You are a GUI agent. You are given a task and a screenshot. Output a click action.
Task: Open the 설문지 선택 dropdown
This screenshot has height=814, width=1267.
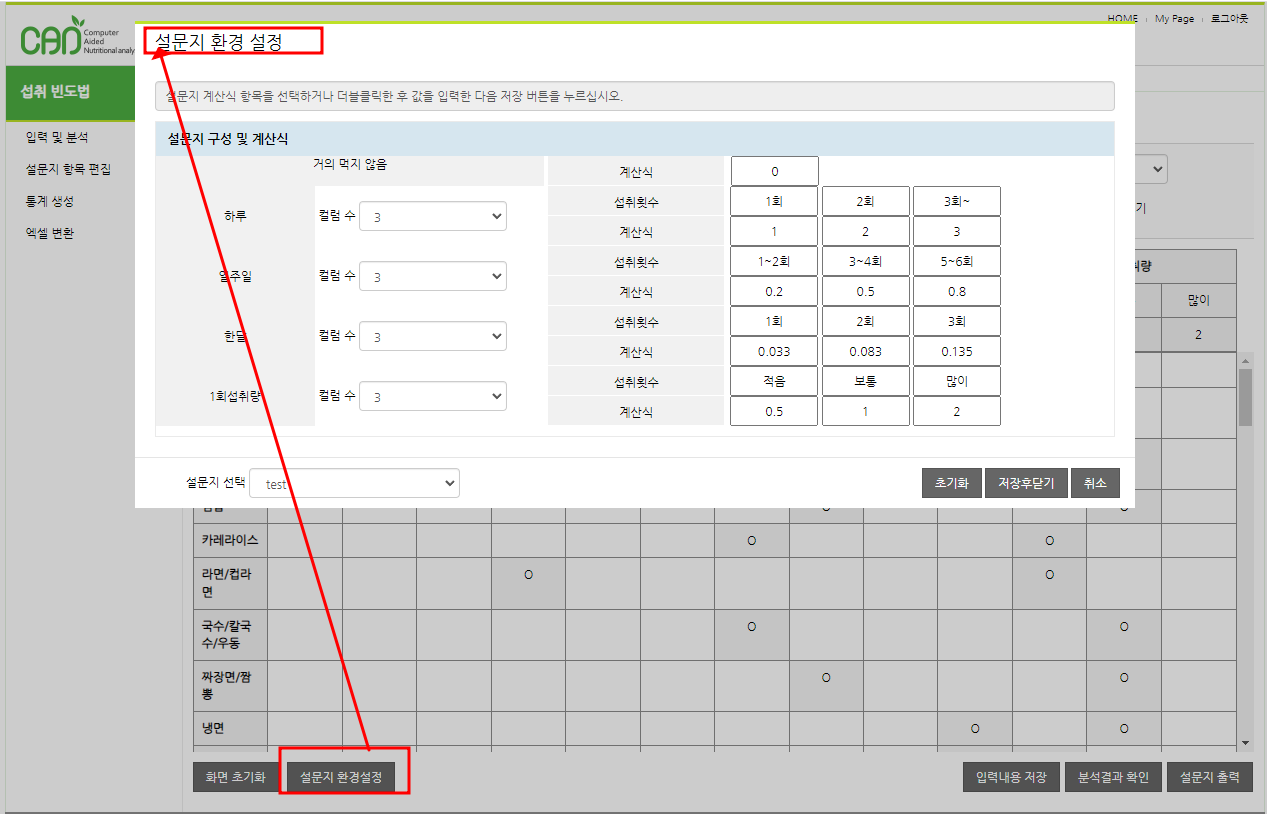354,483
